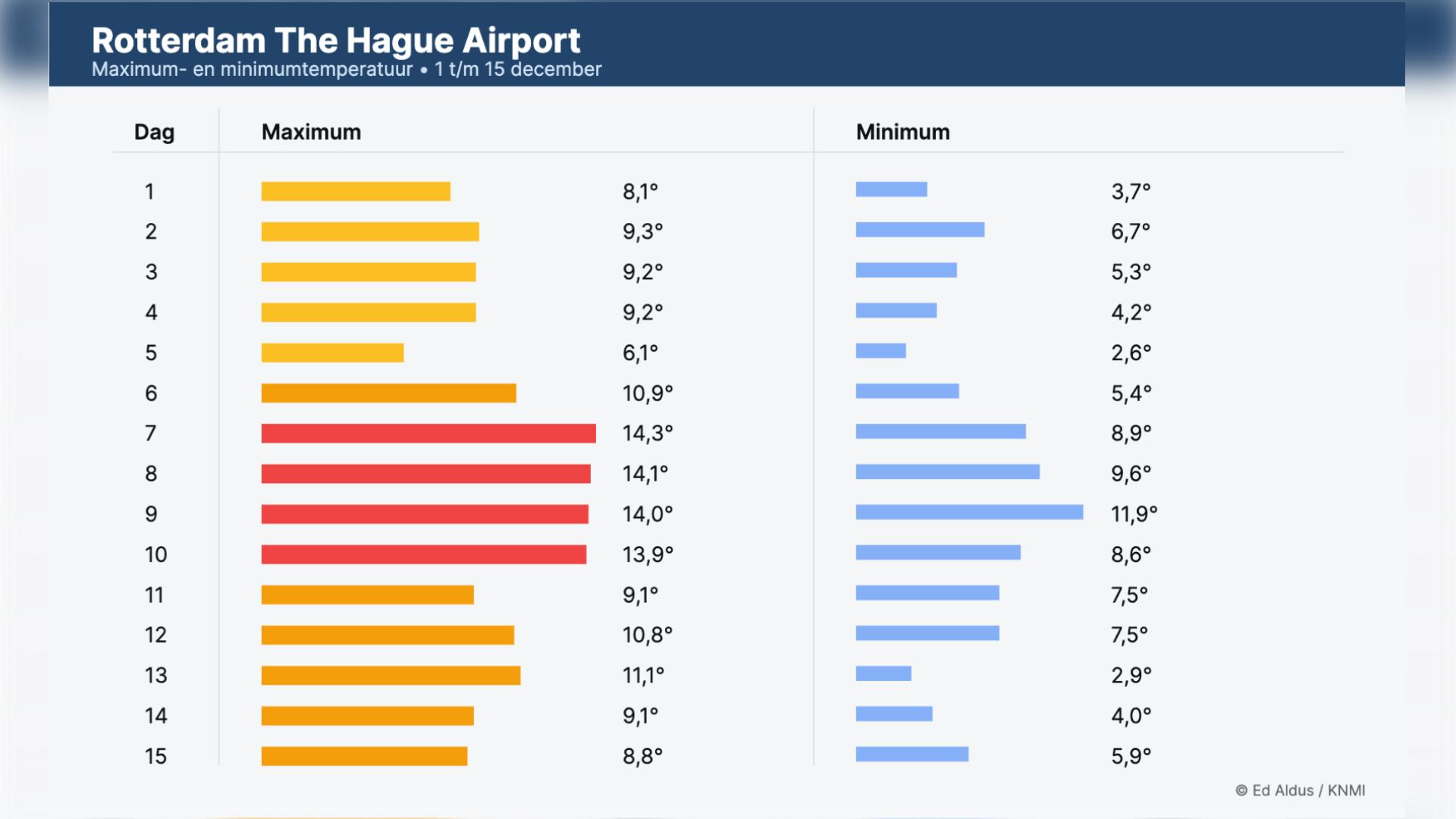Image resolution: width=1456 pixels, height=819 pixels.
Task: Select day number 8 in Dag column
Action: (151, 474)
